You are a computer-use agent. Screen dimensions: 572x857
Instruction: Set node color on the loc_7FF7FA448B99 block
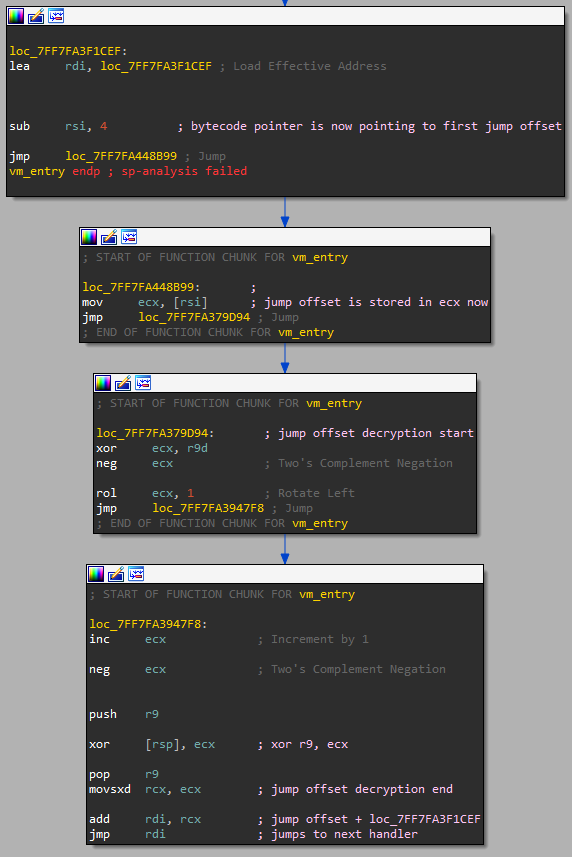coord(89,237)
